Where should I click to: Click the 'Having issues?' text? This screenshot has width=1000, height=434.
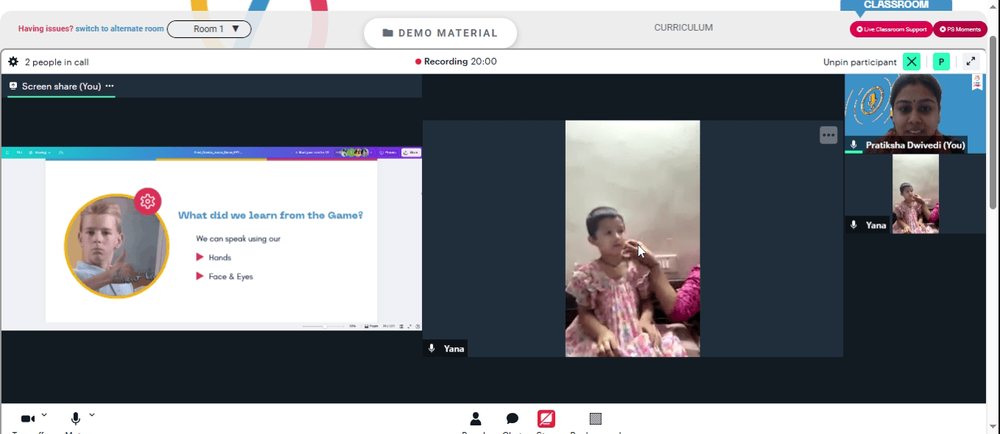click(45, 29)
